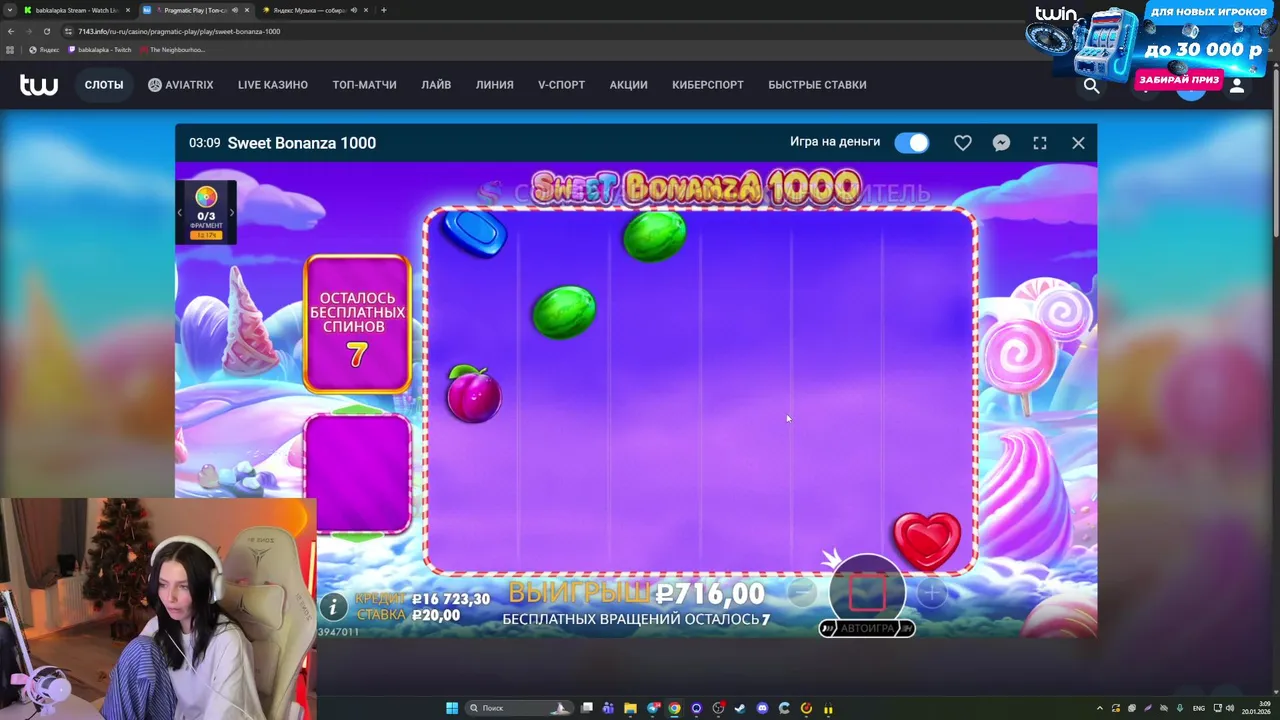Open the АВТОИГРА autoplay button
Screen dimensions: 1280x720
(867, 628)
